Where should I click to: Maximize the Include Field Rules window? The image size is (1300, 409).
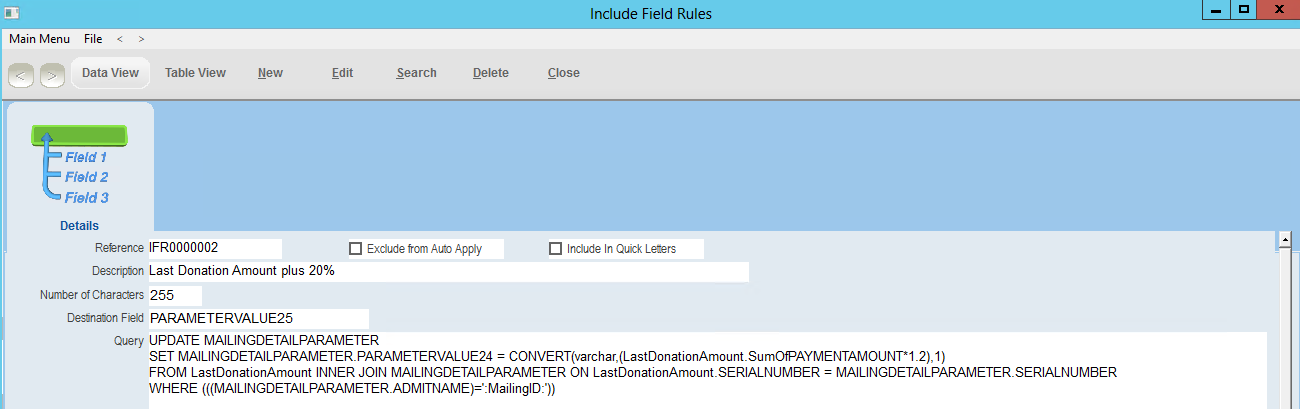(x=1244, y=9)
